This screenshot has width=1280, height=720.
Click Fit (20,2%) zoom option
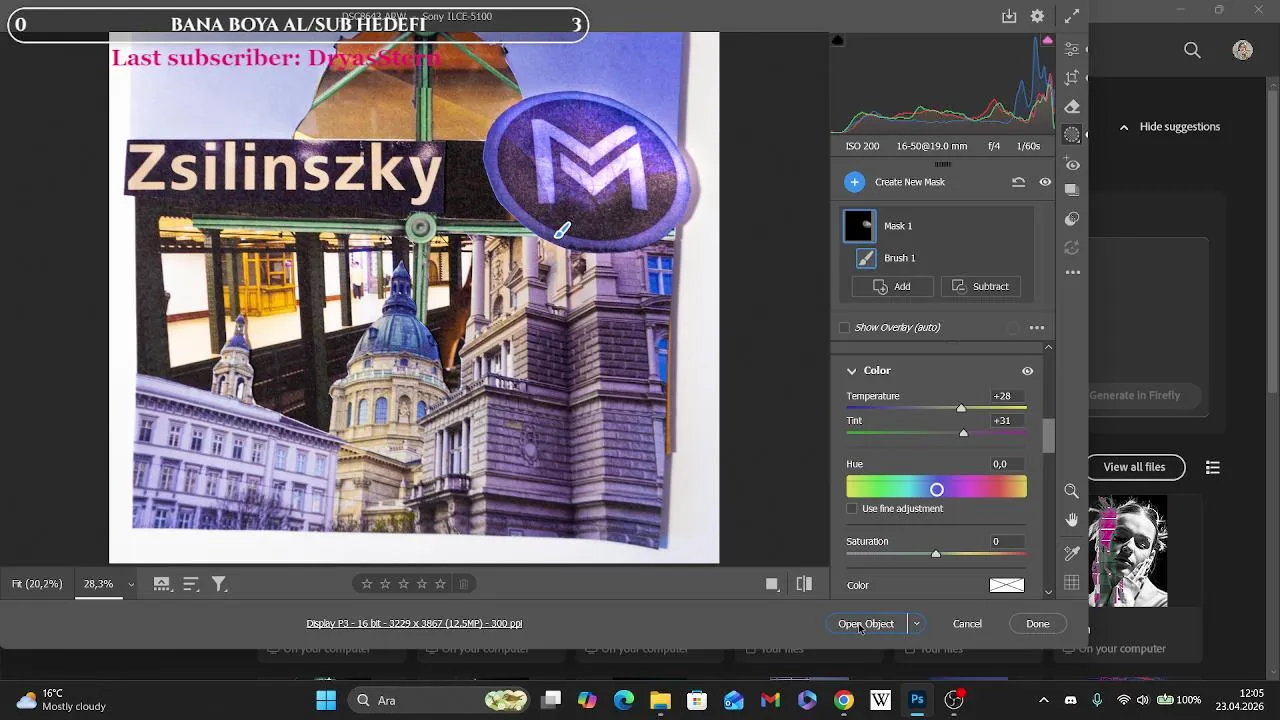(37, 584)
